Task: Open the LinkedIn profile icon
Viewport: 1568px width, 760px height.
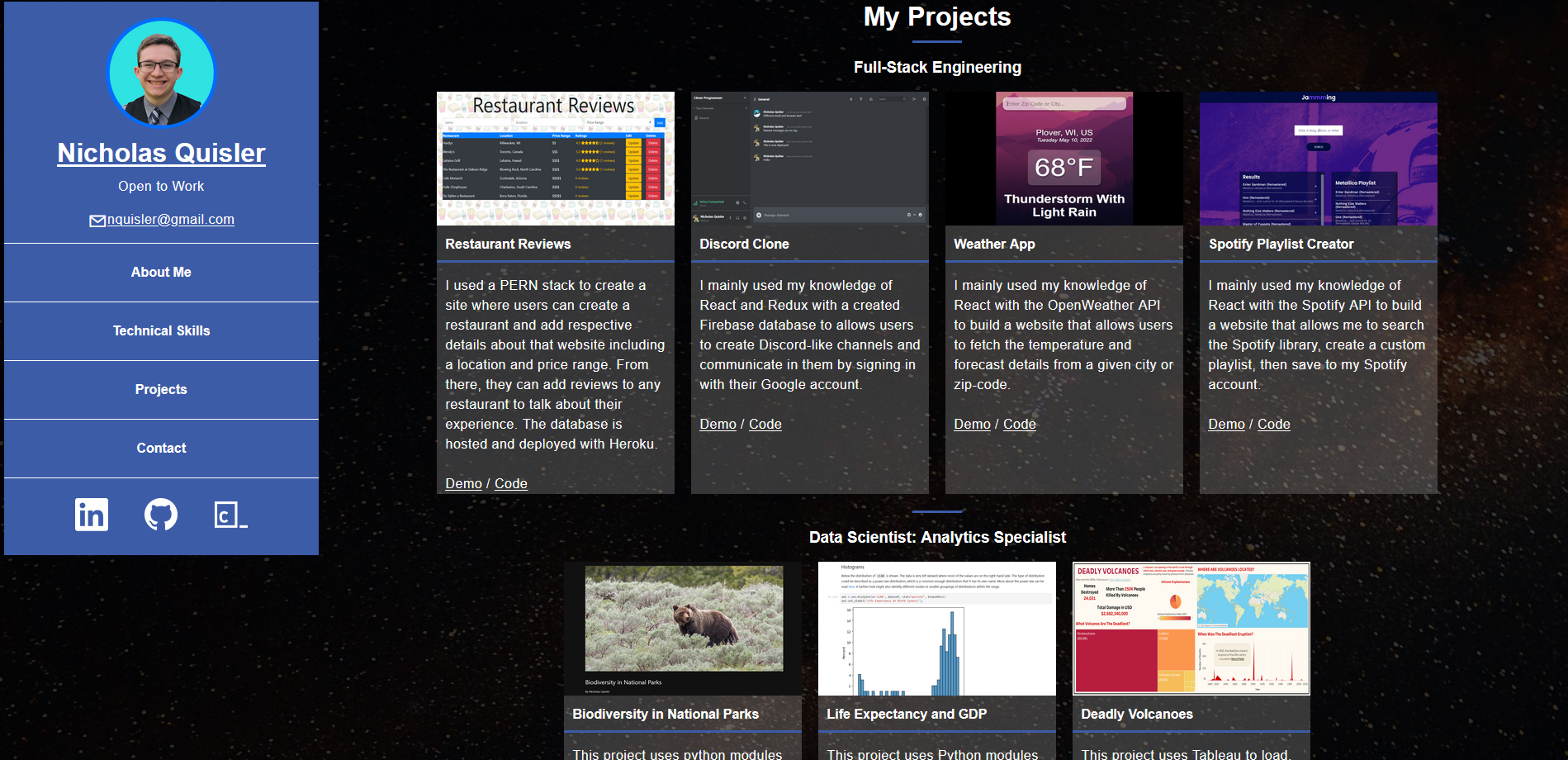Action: [x=91, y=515]
